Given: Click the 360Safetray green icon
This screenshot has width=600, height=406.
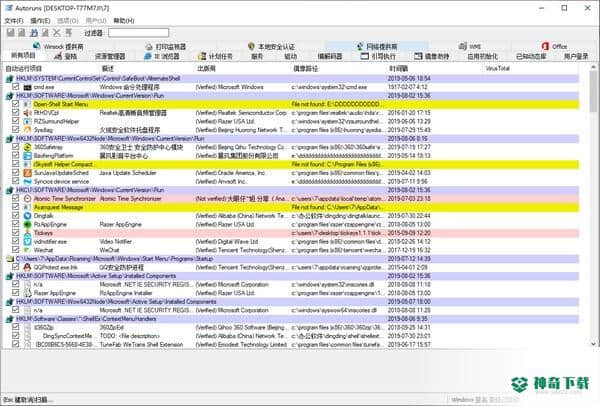Looking at the screenshot, I should pos(27,147).
